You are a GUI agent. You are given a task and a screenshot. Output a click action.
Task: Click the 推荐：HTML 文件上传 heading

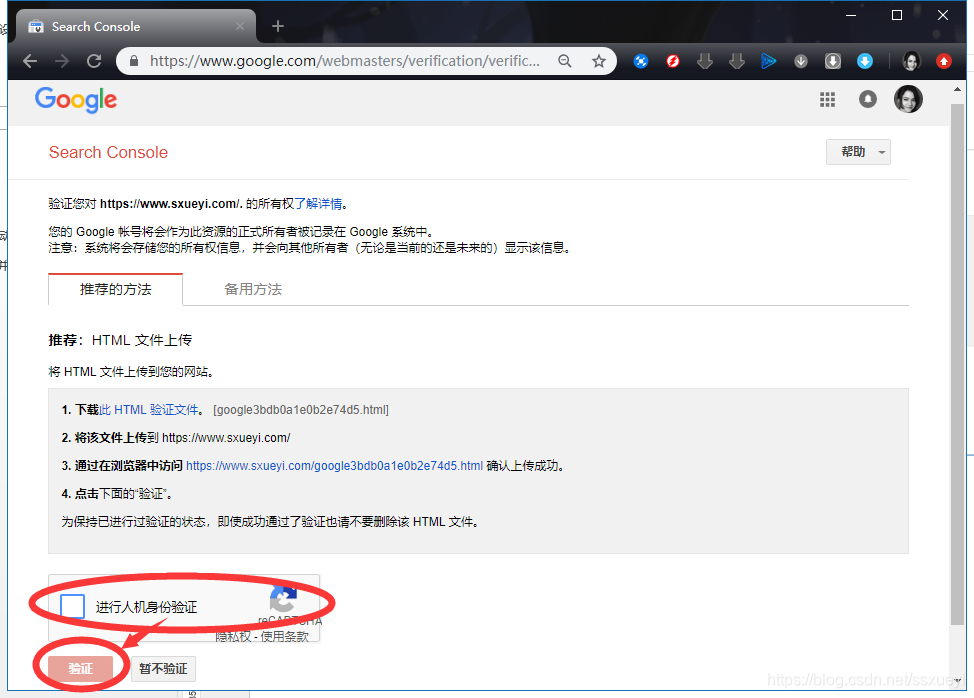[x=121, y=340]
